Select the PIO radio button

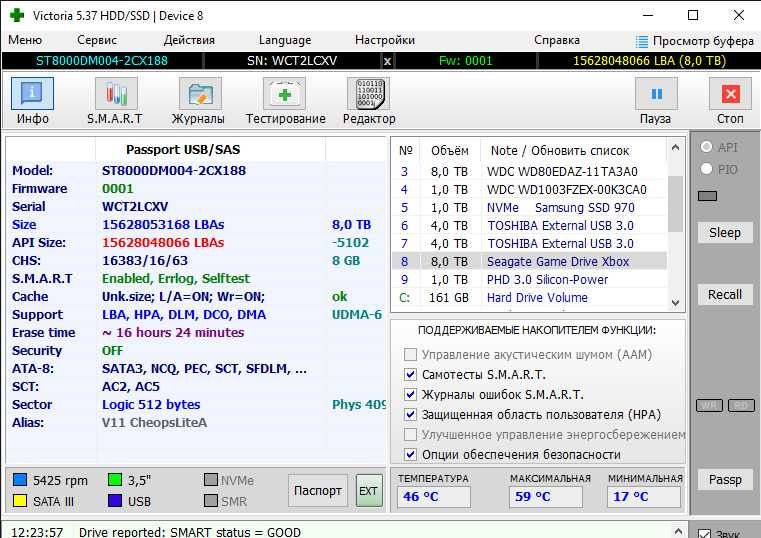coord(707,169)
